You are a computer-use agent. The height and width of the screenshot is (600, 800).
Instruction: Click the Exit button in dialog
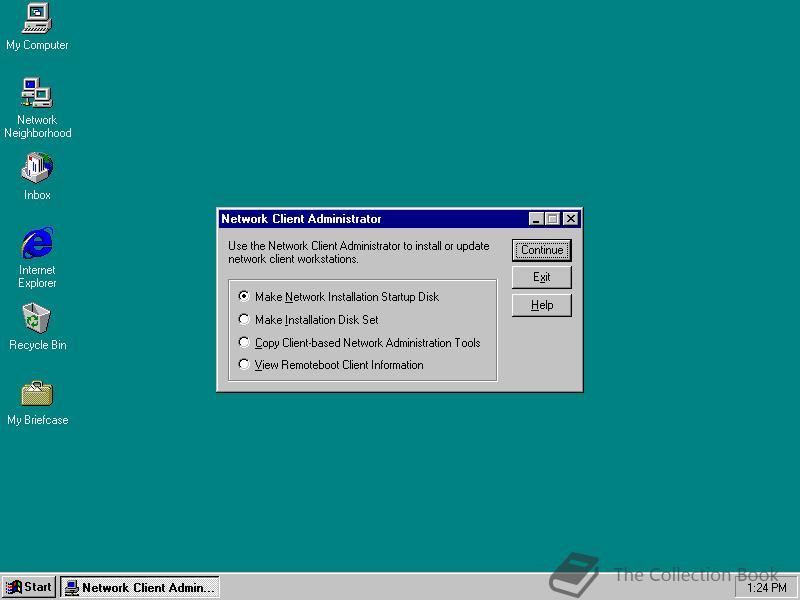pos(542,277)
